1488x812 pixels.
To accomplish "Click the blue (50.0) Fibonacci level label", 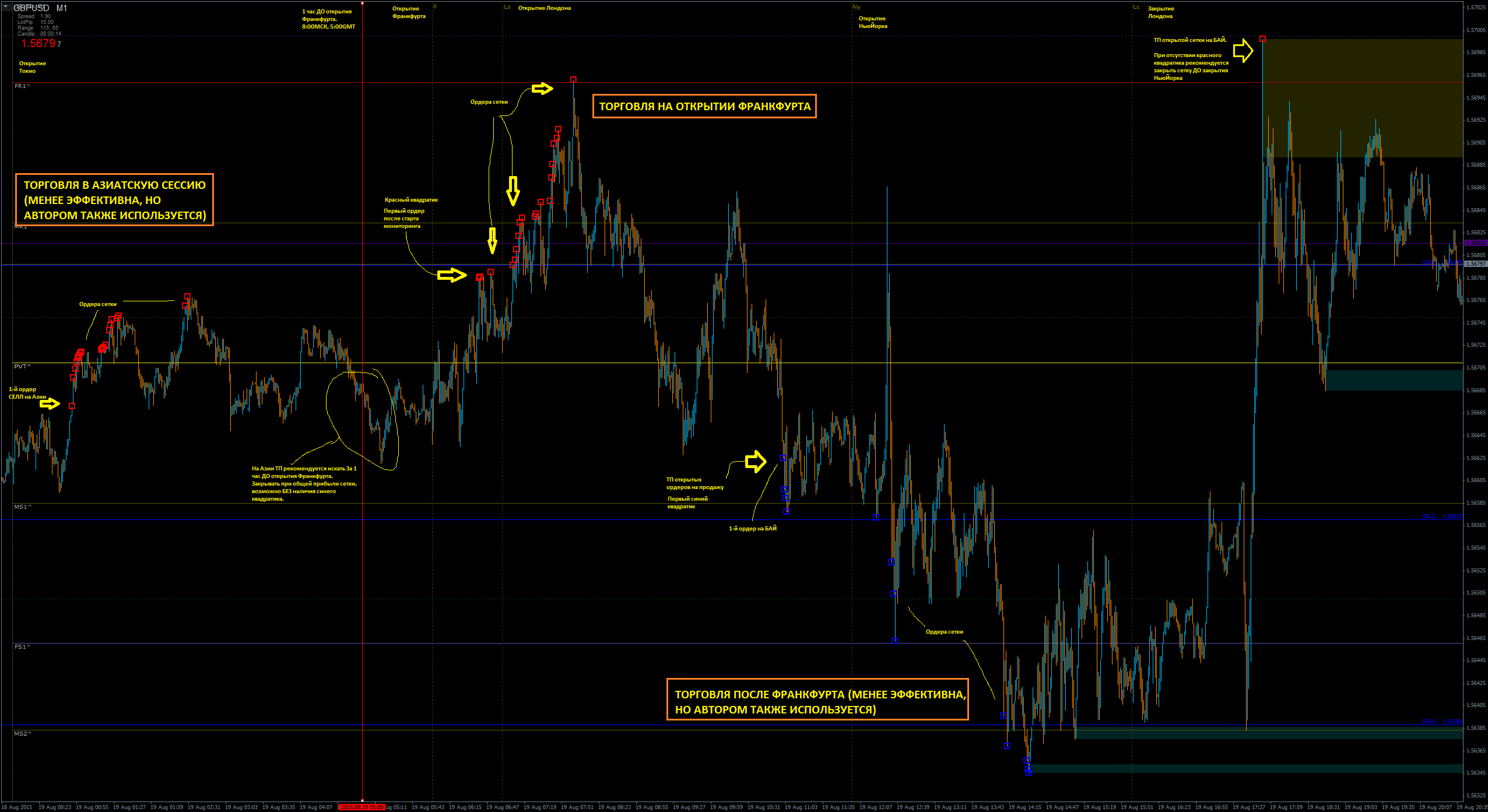I will tap(1441, 722).
